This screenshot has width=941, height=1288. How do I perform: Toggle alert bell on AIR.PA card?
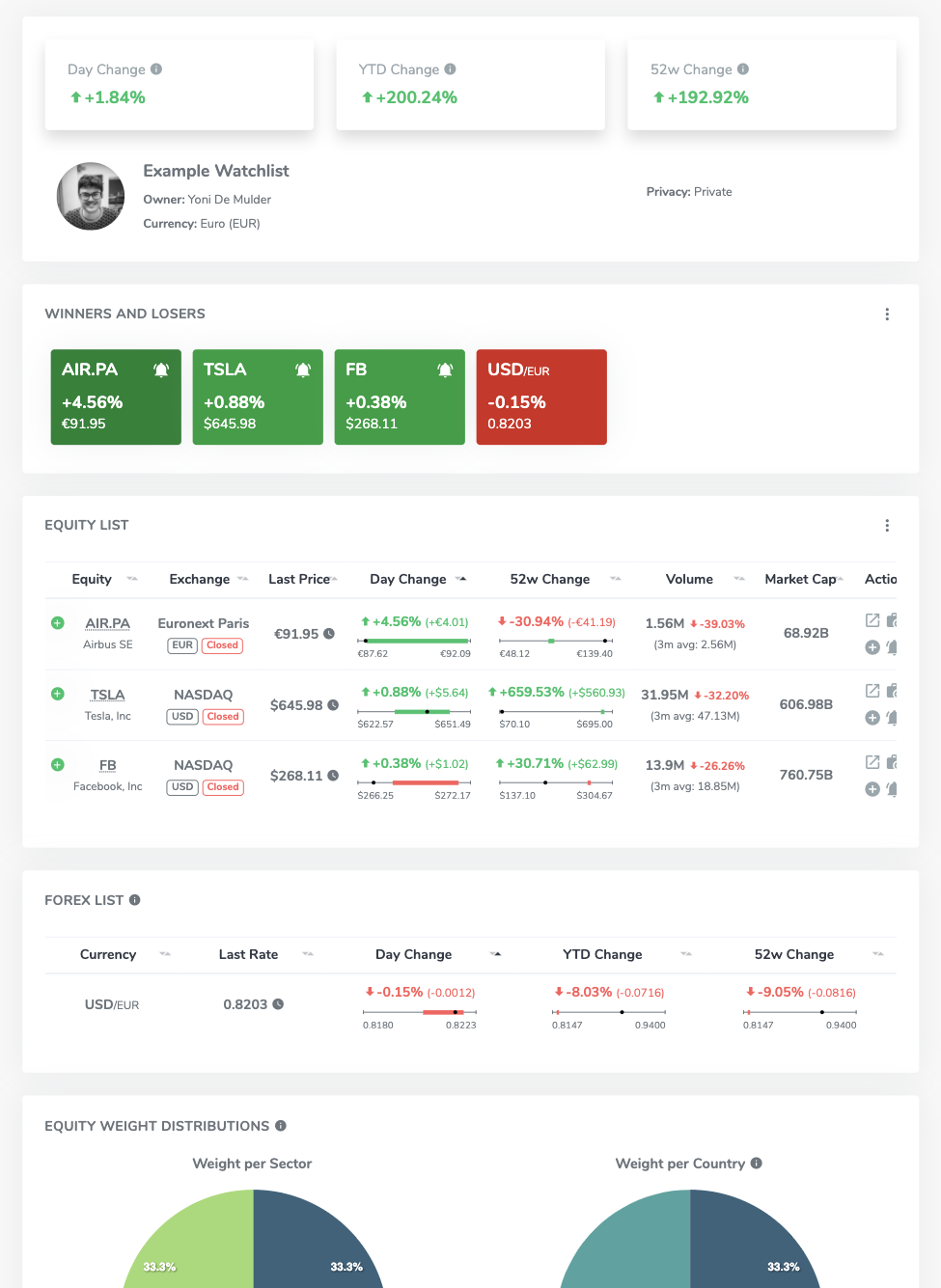tap(161, 370)
